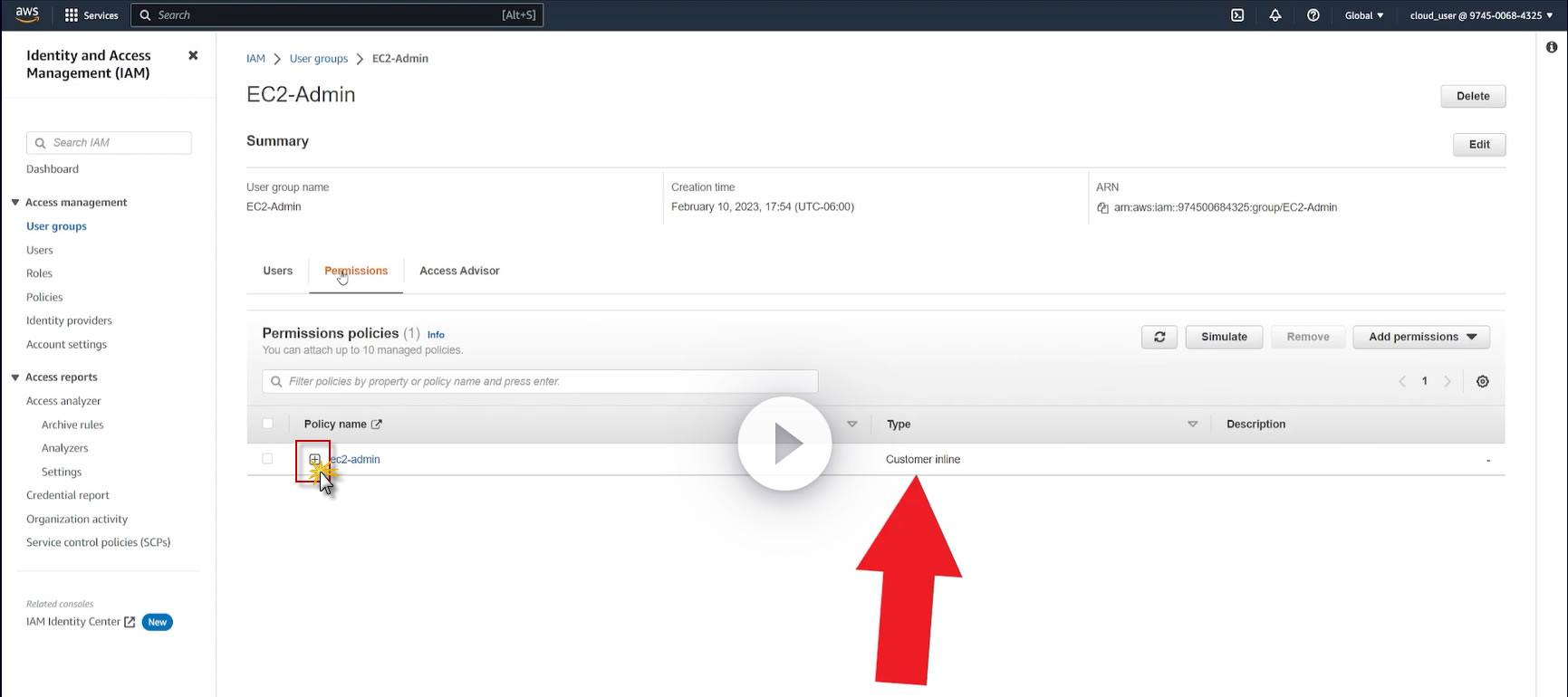
Task: Click the video play button overlay
Action: 784,444
